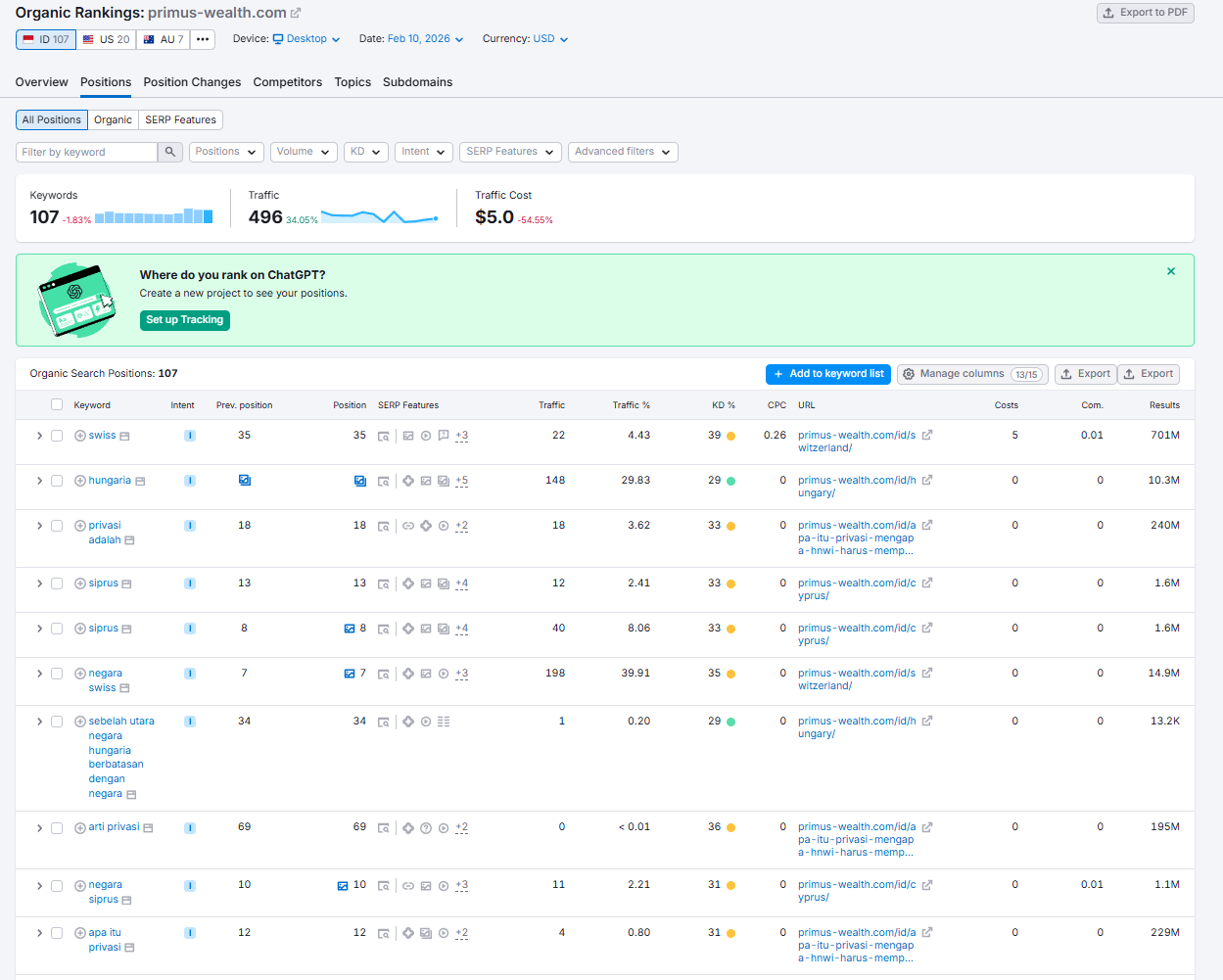Click the search magnifier icon in keyword filter

tap(170, 152)
